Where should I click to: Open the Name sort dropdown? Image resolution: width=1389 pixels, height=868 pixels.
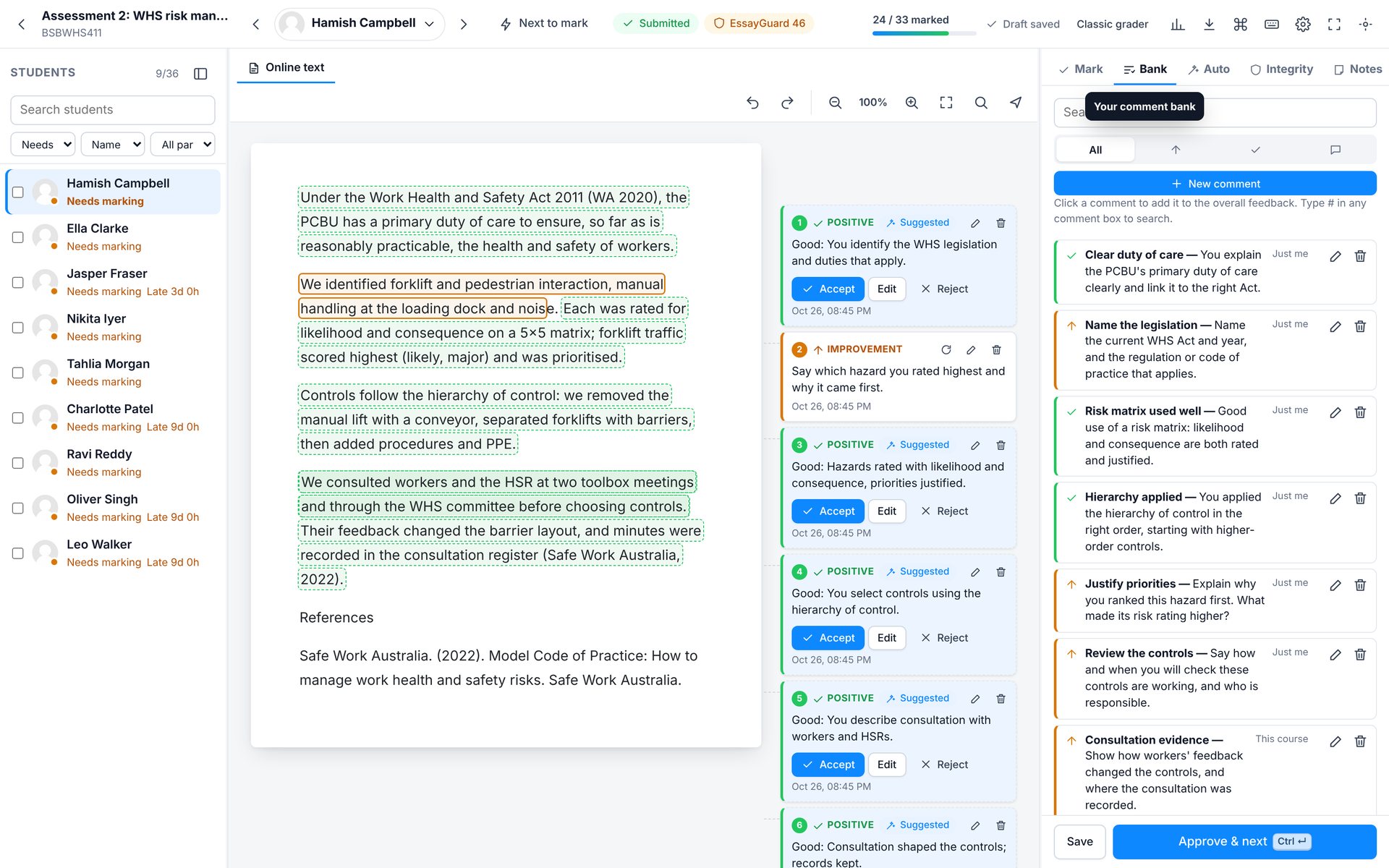point(113,145)
